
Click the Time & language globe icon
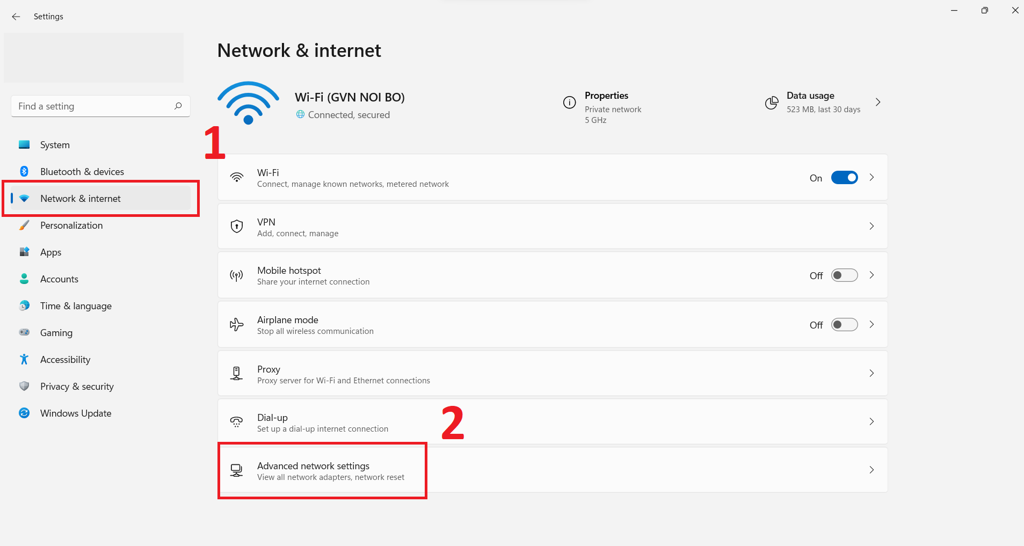click(24, 306)
